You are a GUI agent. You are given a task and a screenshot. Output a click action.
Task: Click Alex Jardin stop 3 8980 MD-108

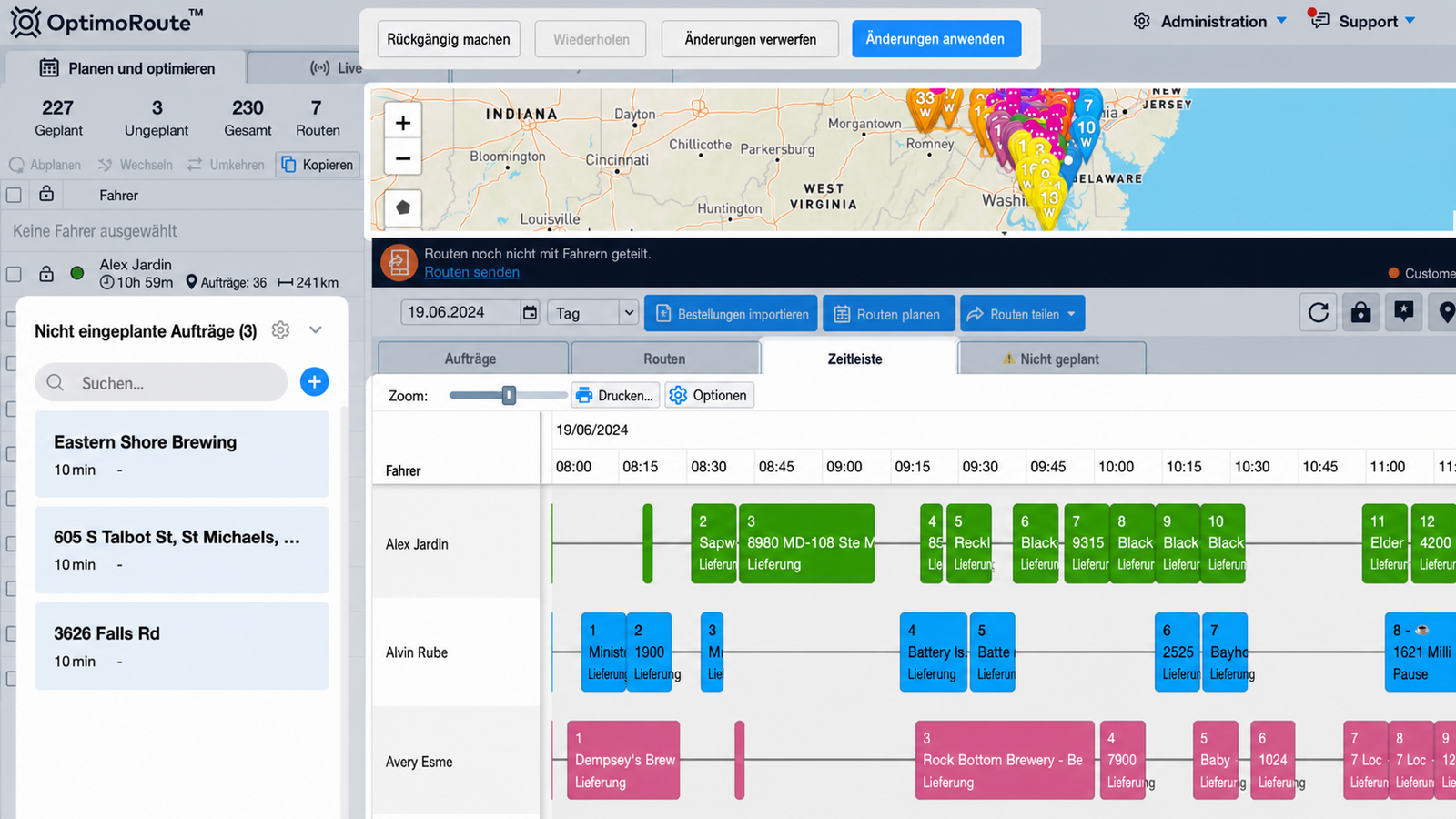point(807,543)
